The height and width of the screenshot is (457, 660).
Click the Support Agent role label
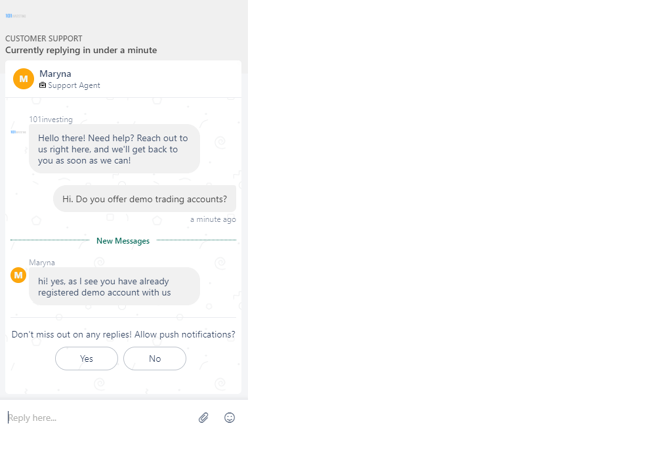pyautogui.click(x=74, y=85)
